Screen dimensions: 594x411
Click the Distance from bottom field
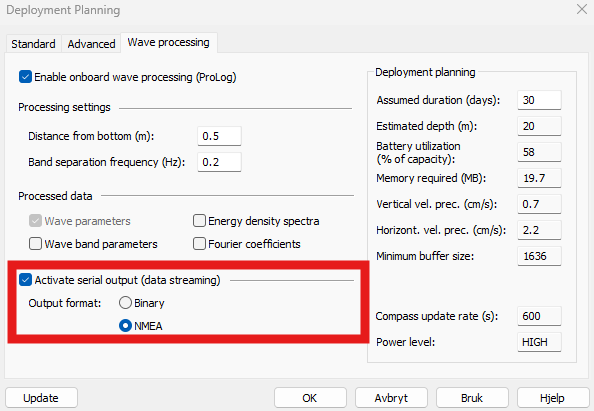[x=219, y=136]
